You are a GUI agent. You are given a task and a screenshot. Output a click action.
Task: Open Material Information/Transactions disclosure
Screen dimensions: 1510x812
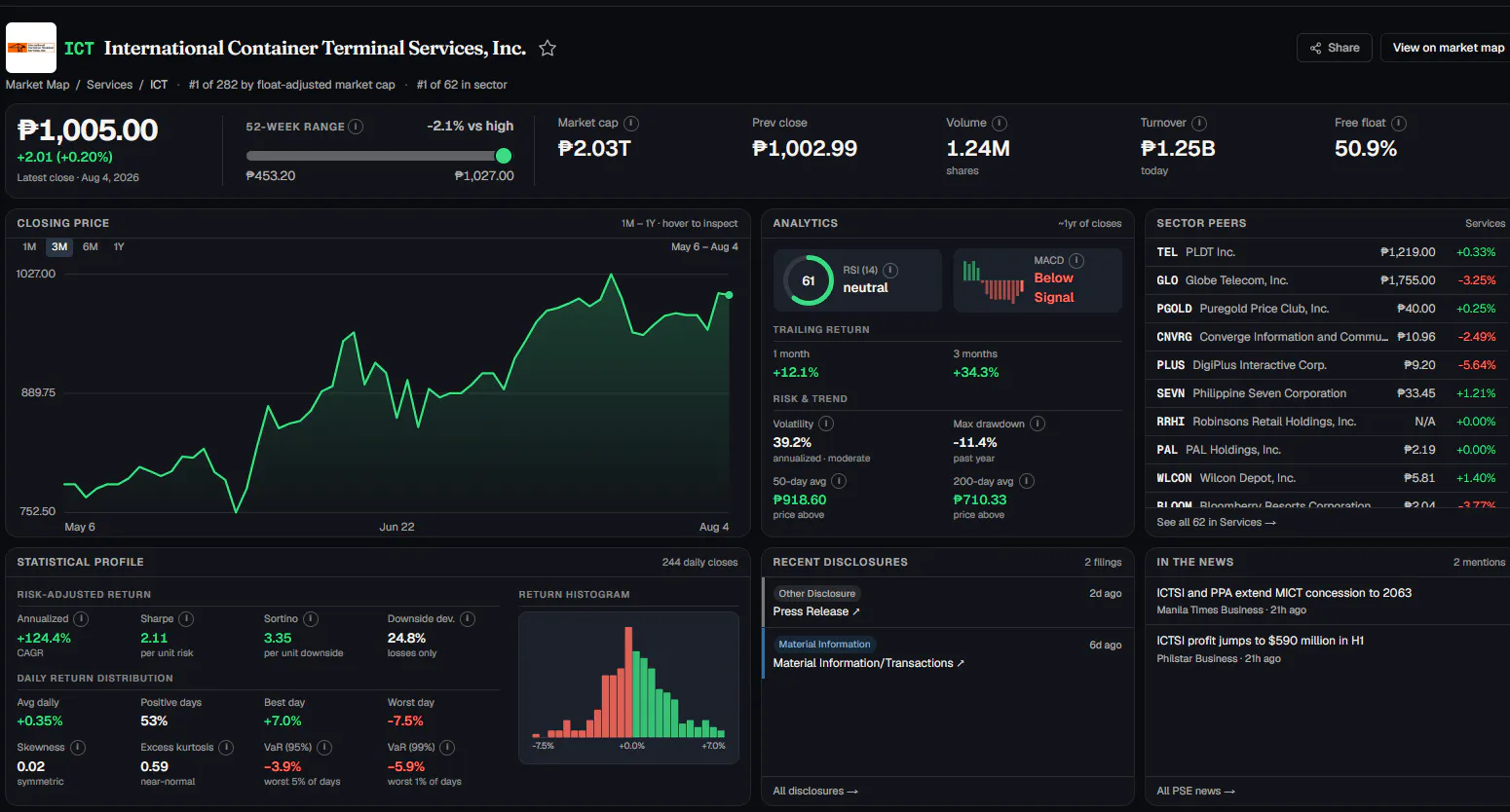pyautogui.click(x=869, y=663)
